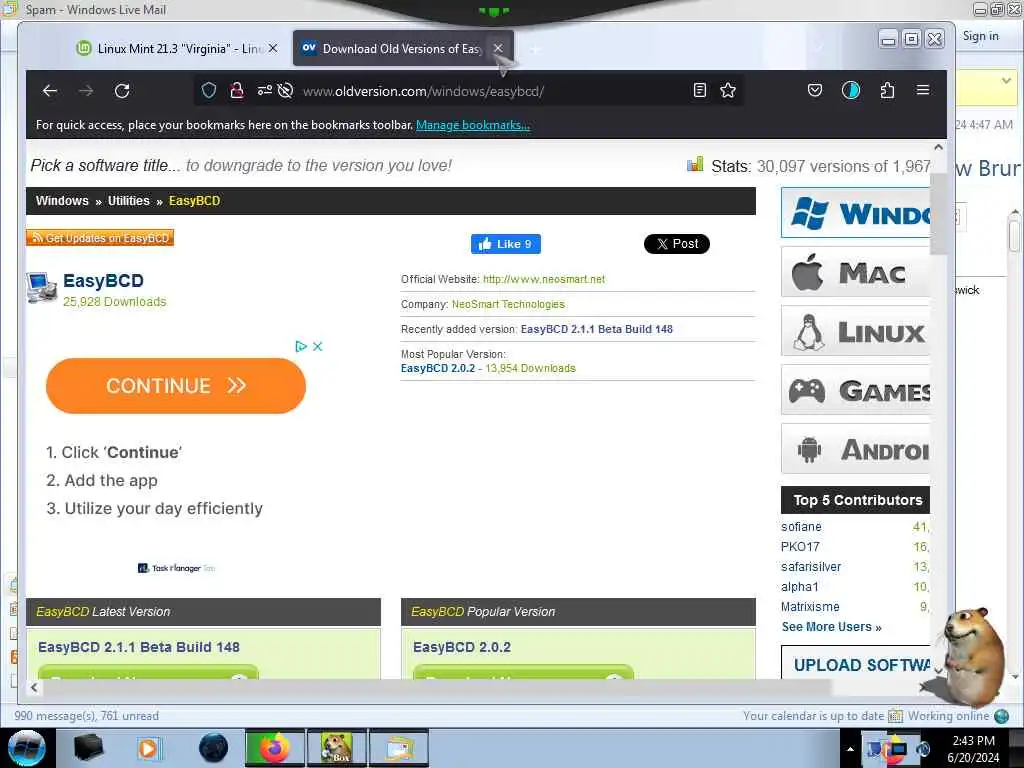Select the Mac platform category
This screenshot has height=768, width=1024.
click(x=856, y=272)
